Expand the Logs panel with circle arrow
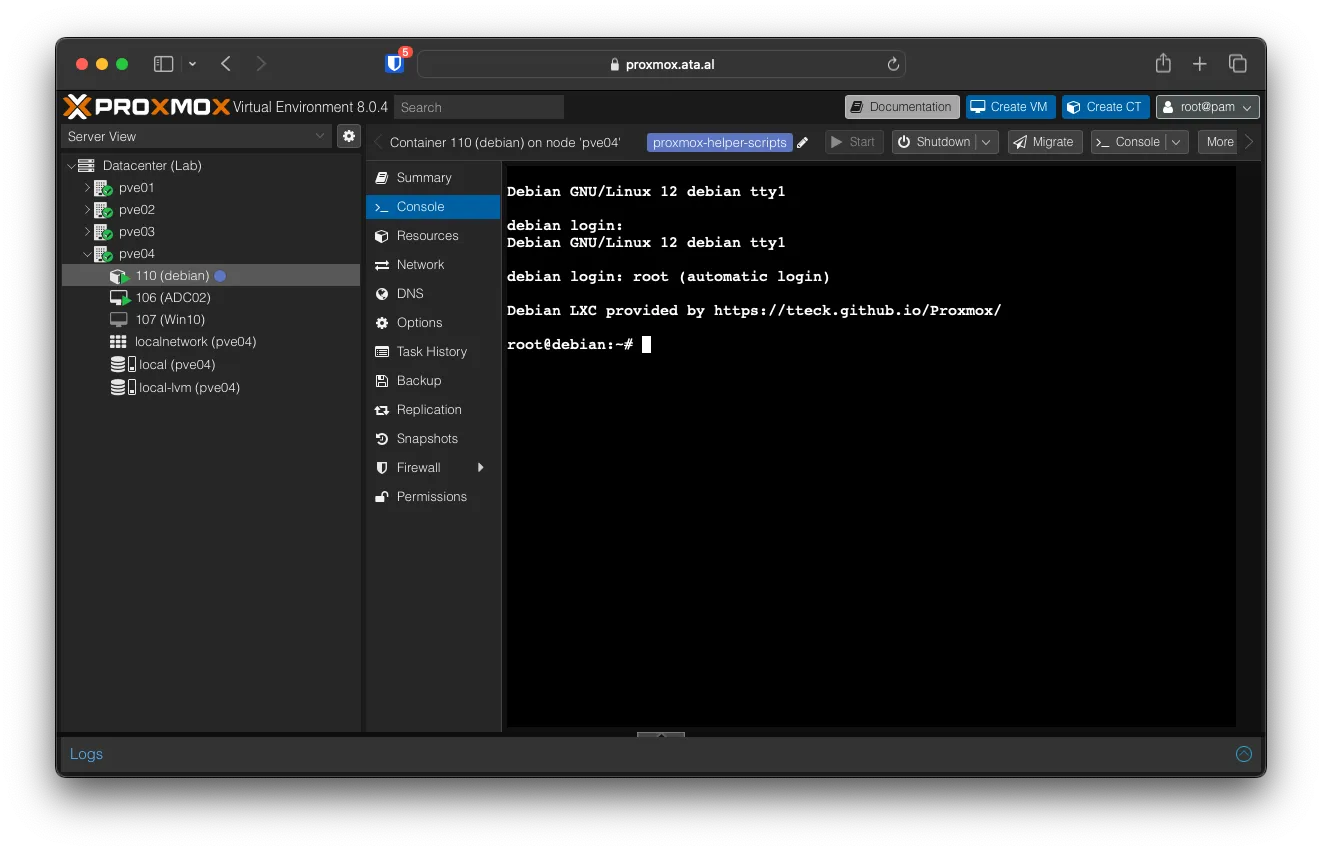Image resolution: width=1322 pixels, height=851 pixels. pyautogui.click(x=1244, y=754)
